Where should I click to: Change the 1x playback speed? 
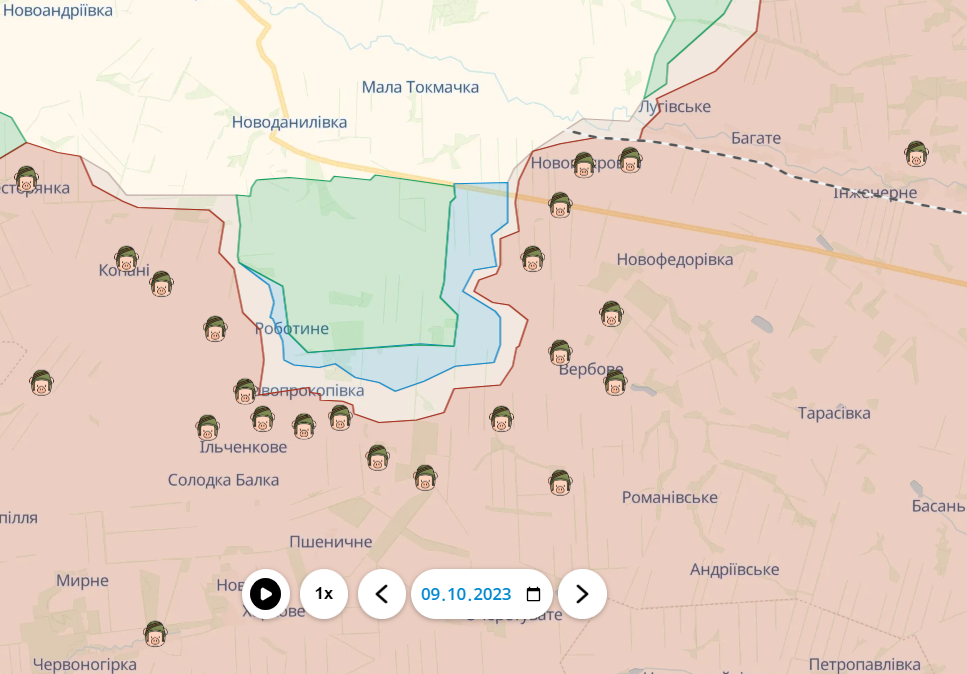324,594
